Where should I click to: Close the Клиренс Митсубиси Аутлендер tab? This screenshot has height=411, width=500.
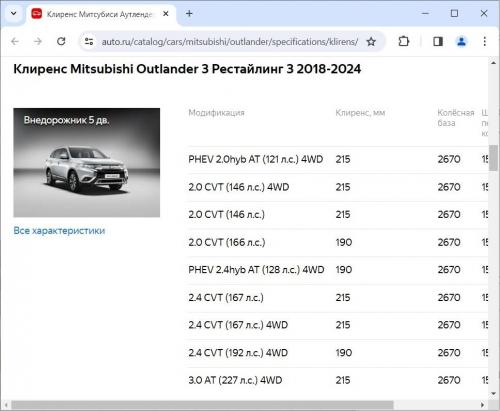click(166, 14)
